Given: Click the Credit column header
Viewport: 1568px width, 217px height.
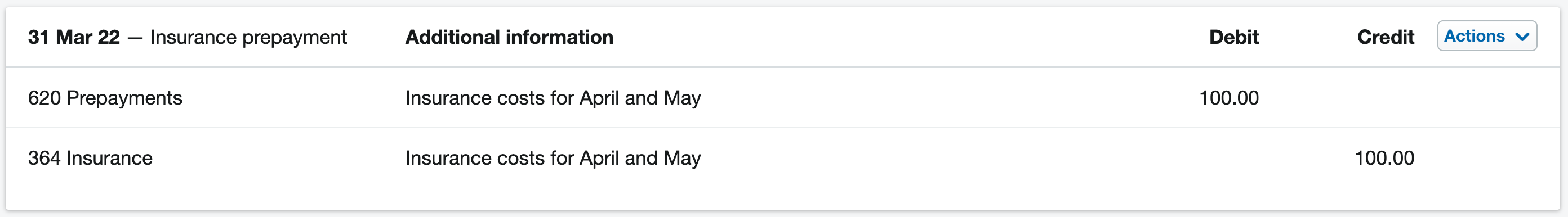Looking at the screenshot, I should [x=1386, y=37].
